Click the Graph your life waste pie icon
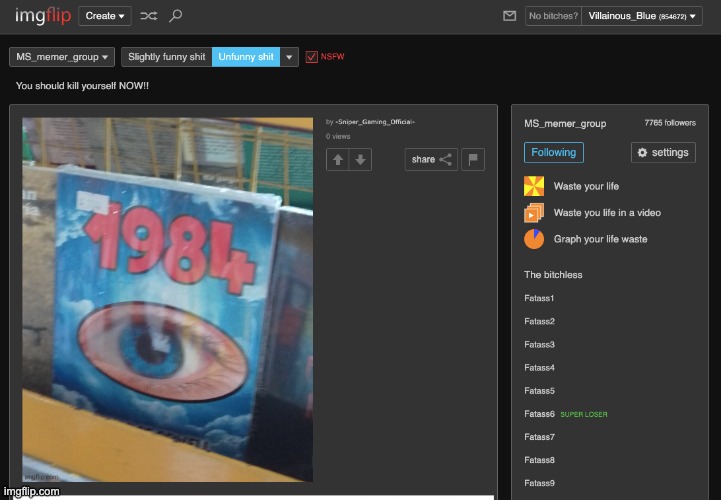The height and width of the screenshot is (500, 721). [534, 239]
